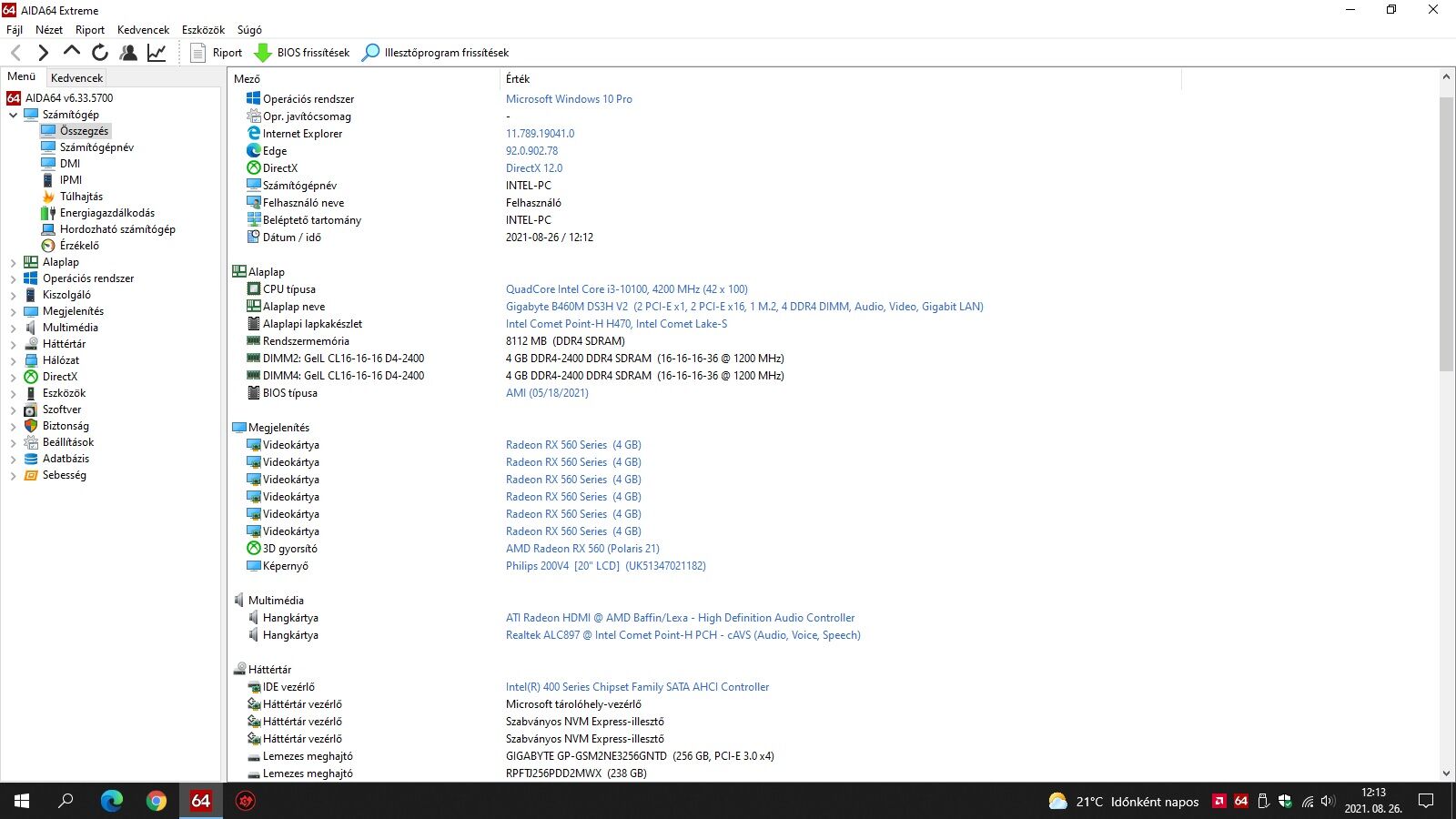Screen dimensions: 1456x819
Task: Go back with the toolbar back arrow
Action: [15, 53]
